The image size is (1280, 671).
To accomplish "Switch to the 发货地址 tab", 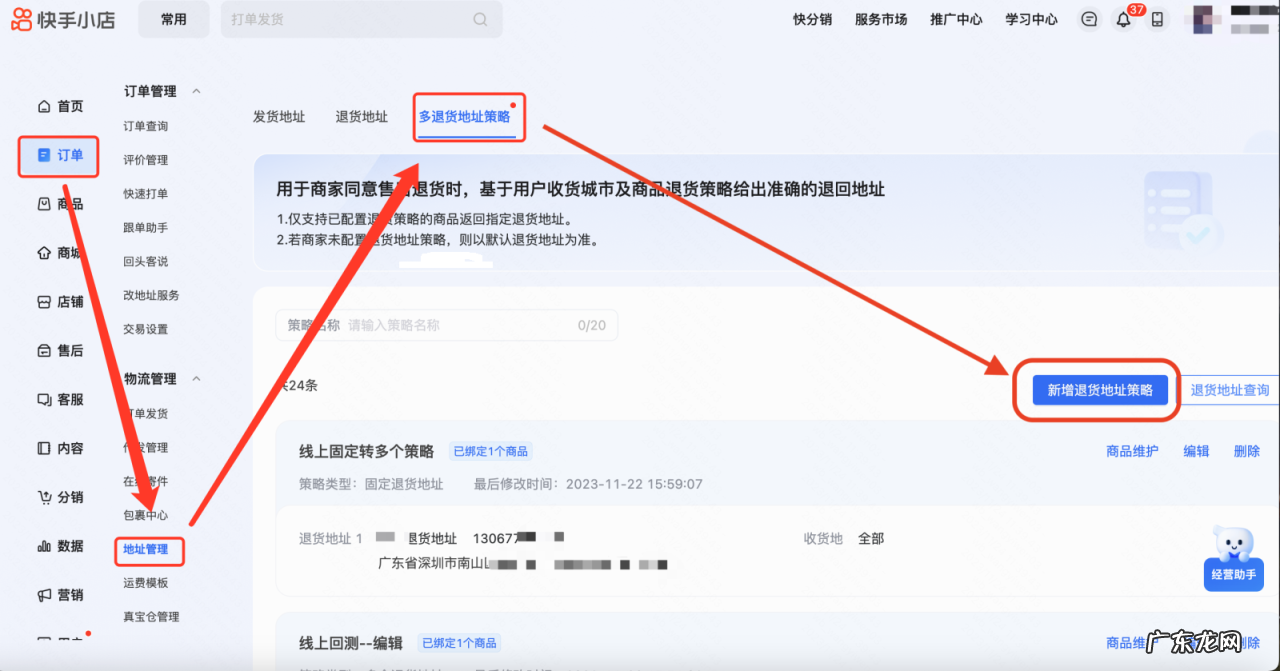I will pyautogui.click(x=279, y=117).
